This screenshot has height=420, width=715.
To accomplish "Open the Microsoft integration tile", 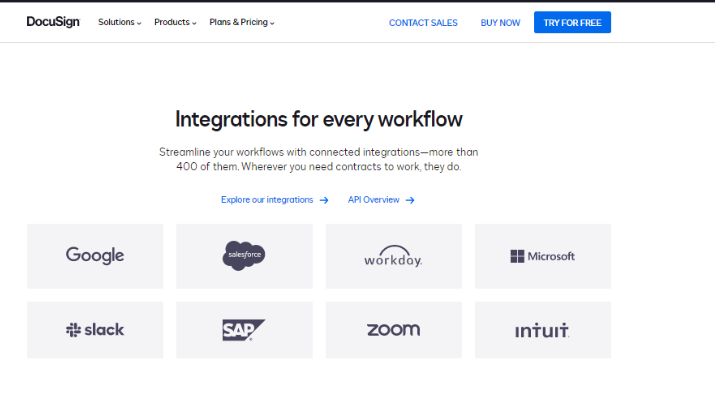I will click(543, 256).
